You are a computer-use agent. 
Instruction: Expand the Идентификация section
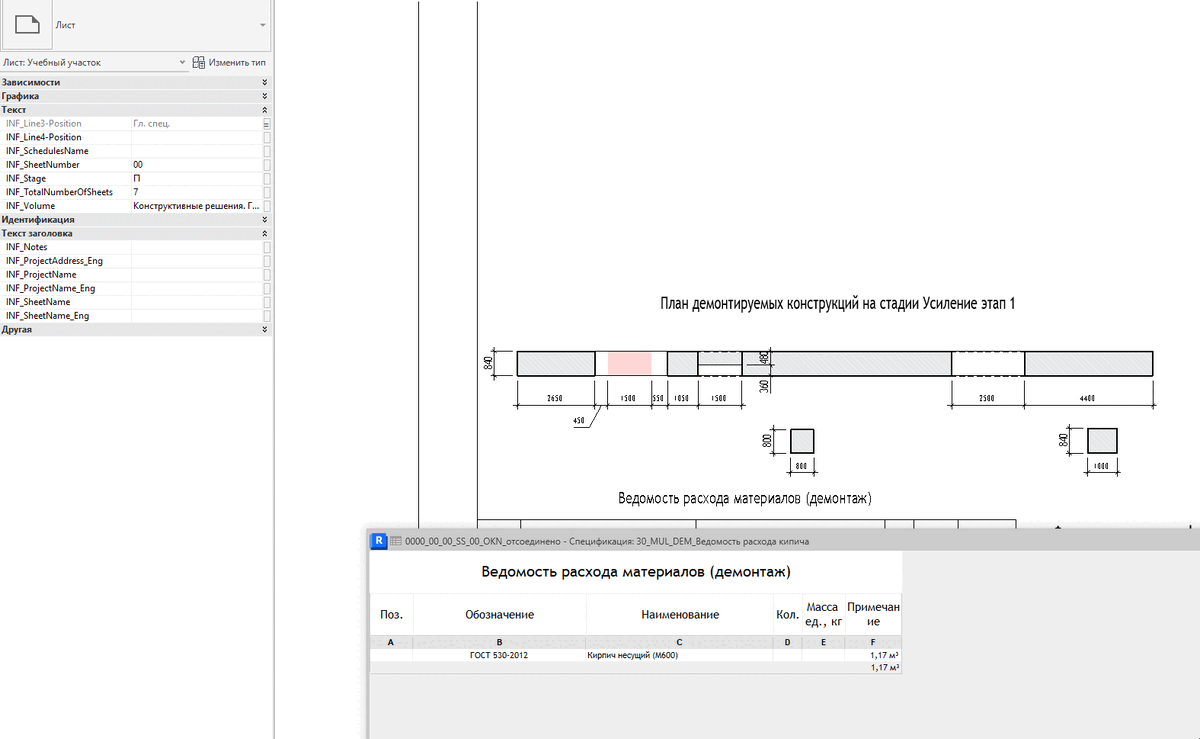pyautogui.click(x=264, y=219)
